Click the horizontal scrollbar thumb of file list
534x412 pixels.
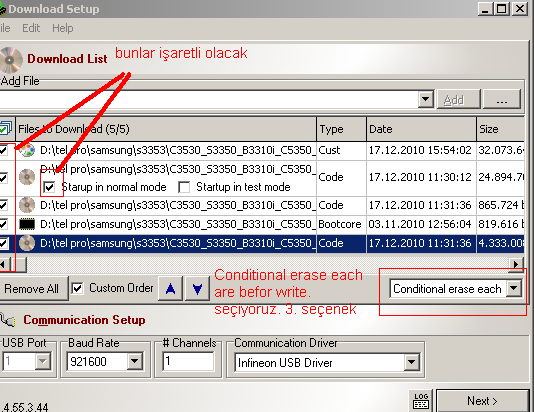coord(19,264)
